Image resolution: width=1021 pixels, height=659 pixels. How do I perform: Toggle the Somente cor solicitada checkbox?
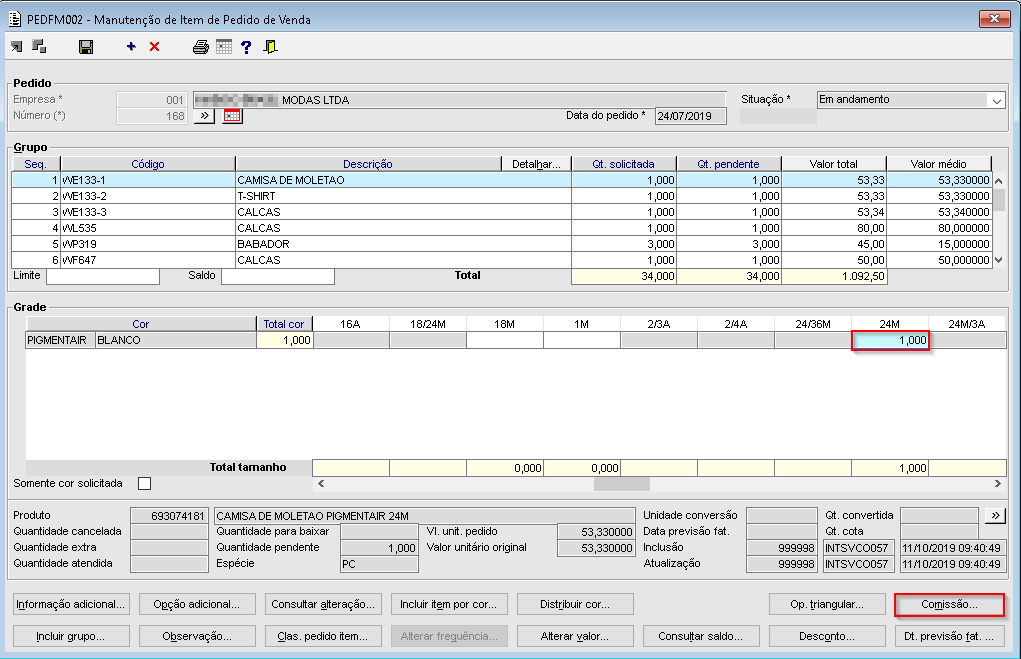tap(145, 484)
